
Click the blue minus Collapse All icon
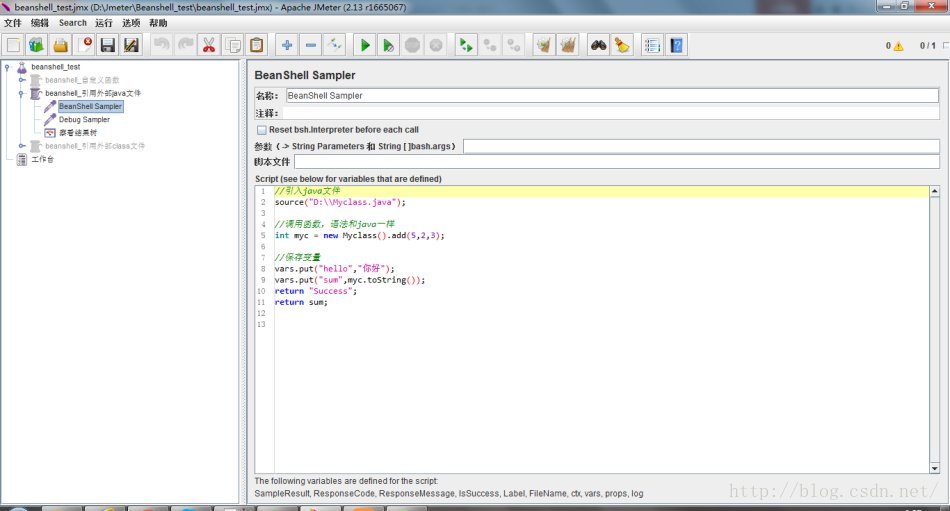pyautogui.click(x=311, y=45)
